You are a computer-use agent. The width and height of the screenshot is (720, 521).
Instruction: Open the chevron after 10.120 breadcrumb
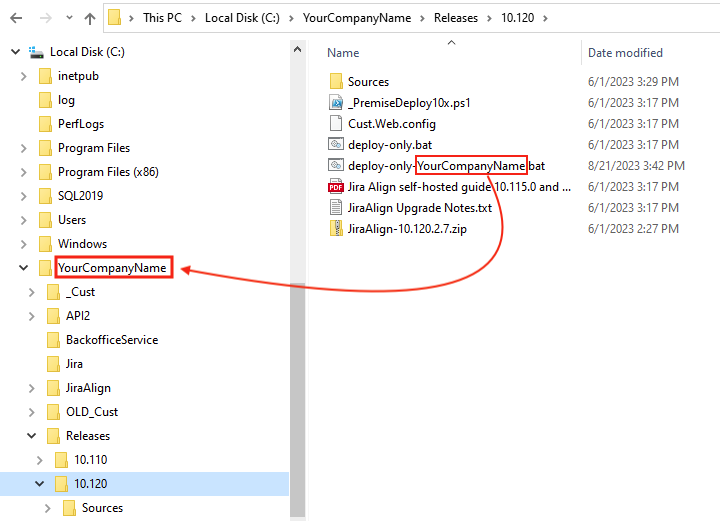tap(546, 18)
